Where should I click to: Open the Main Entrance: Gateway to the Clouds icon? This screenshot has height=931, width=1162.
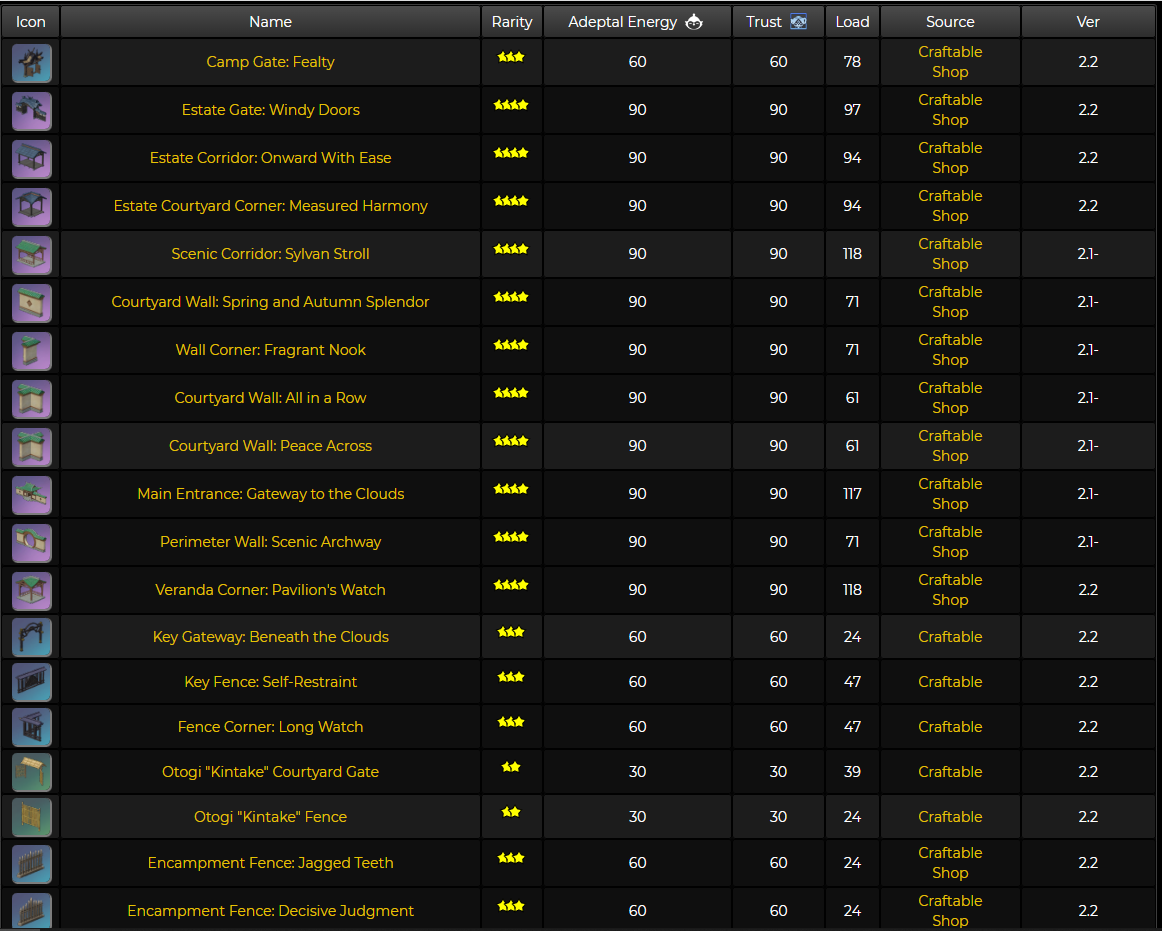click(x=32, y=495)
